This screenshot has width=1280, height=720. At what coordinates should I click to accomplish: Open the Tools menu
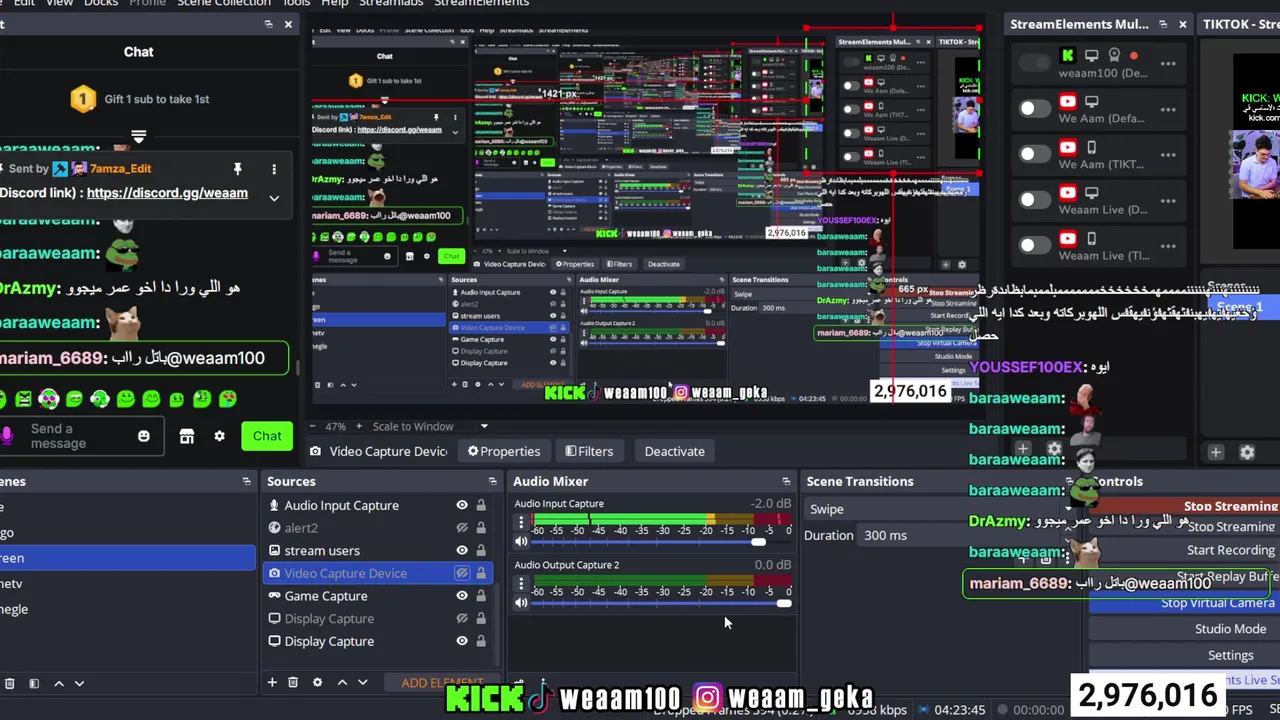click(296, 4)
